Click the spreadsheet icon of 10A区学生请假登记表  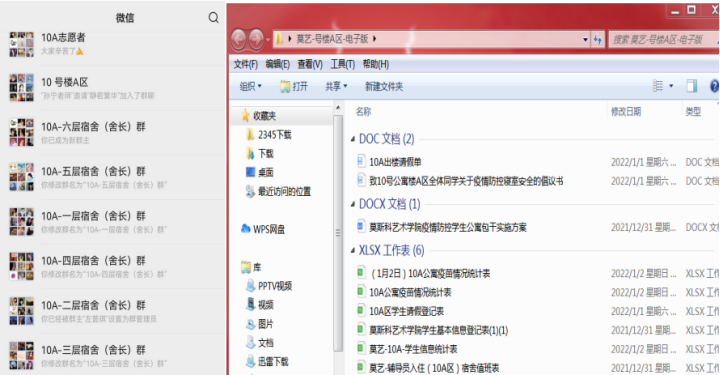point(361,311)
